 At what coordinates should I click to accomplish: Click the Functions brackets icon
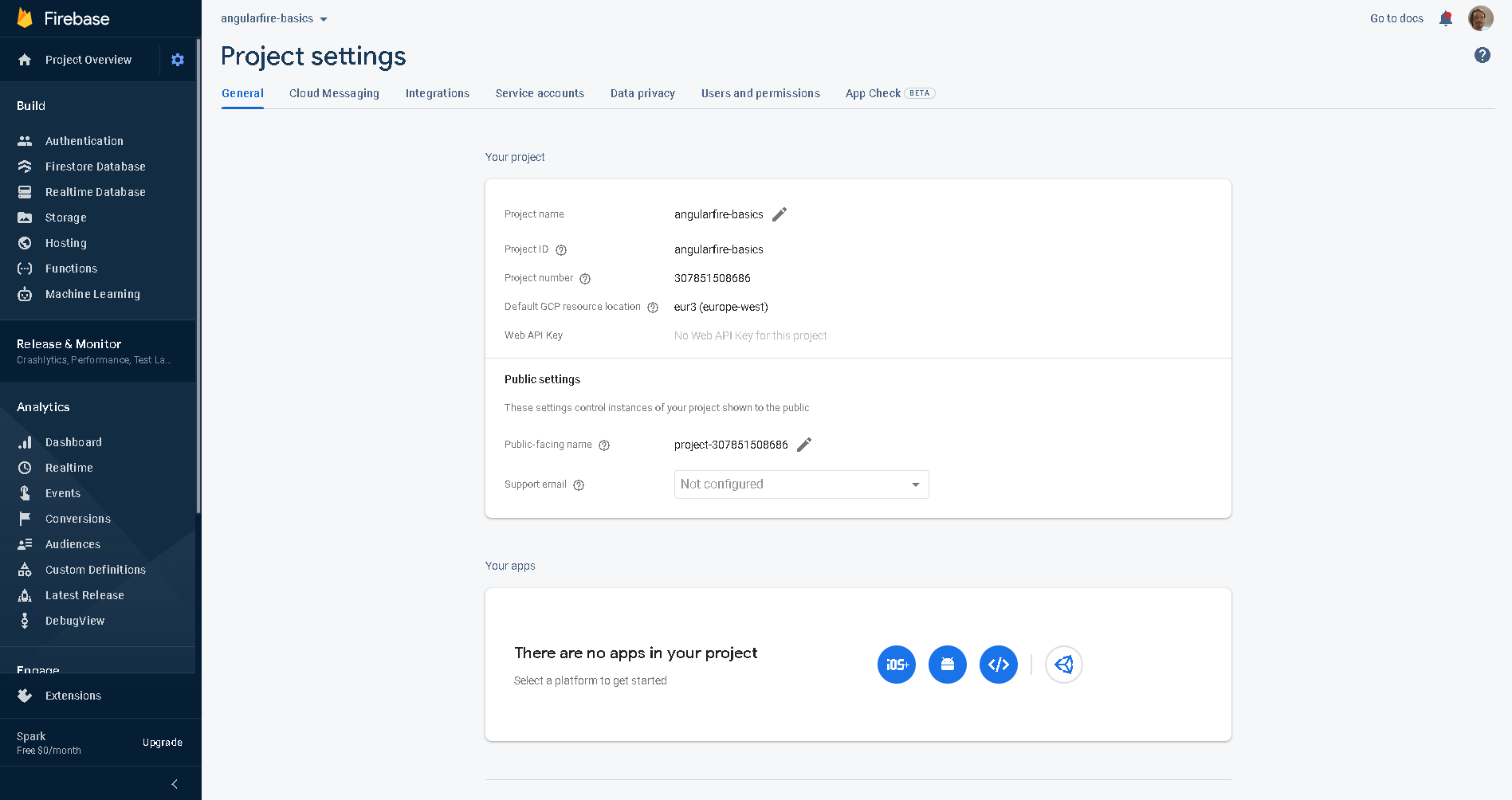coord(25,269)
